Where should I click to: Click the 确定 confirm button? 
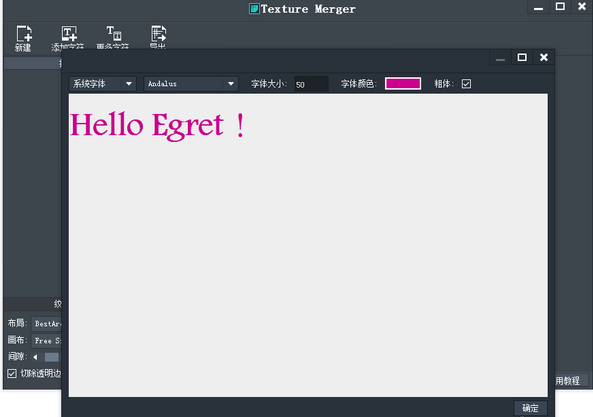(x=530, y=408)
